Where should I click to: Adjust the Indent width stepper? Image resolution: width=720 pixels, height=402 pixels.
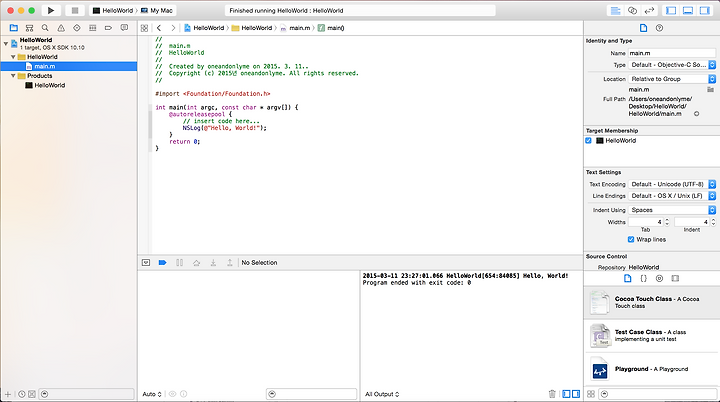pos(713,222)
